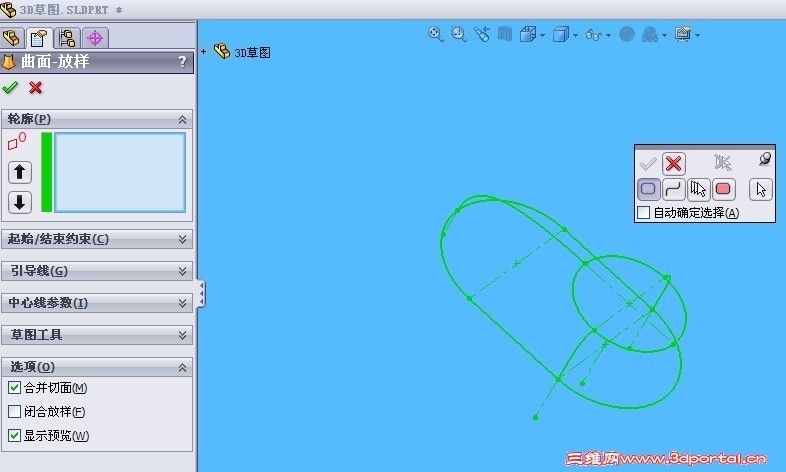Click the View Settings monitor icon
Image resolution: width=786 pixels, height=472 pixels.
pos(683,34)
